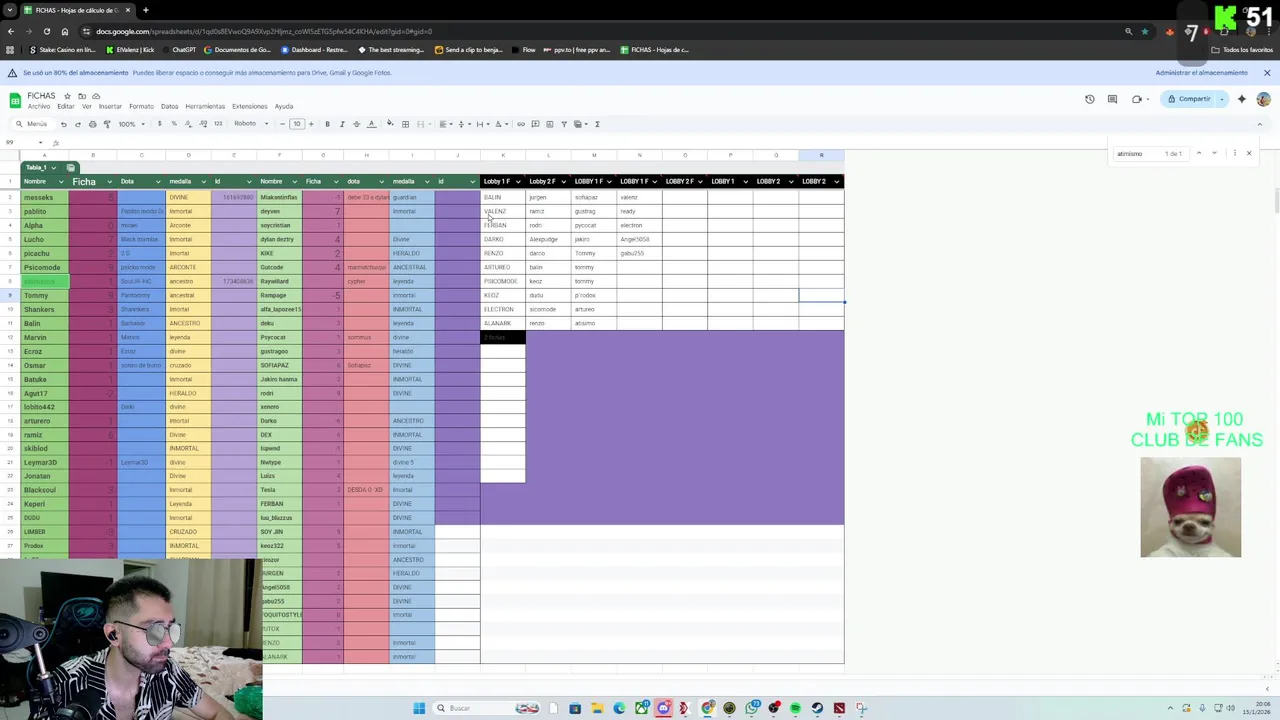Click Steam icon in taskbar
This screenshot has height=720, width=1280.
click(x=817, y=708)
